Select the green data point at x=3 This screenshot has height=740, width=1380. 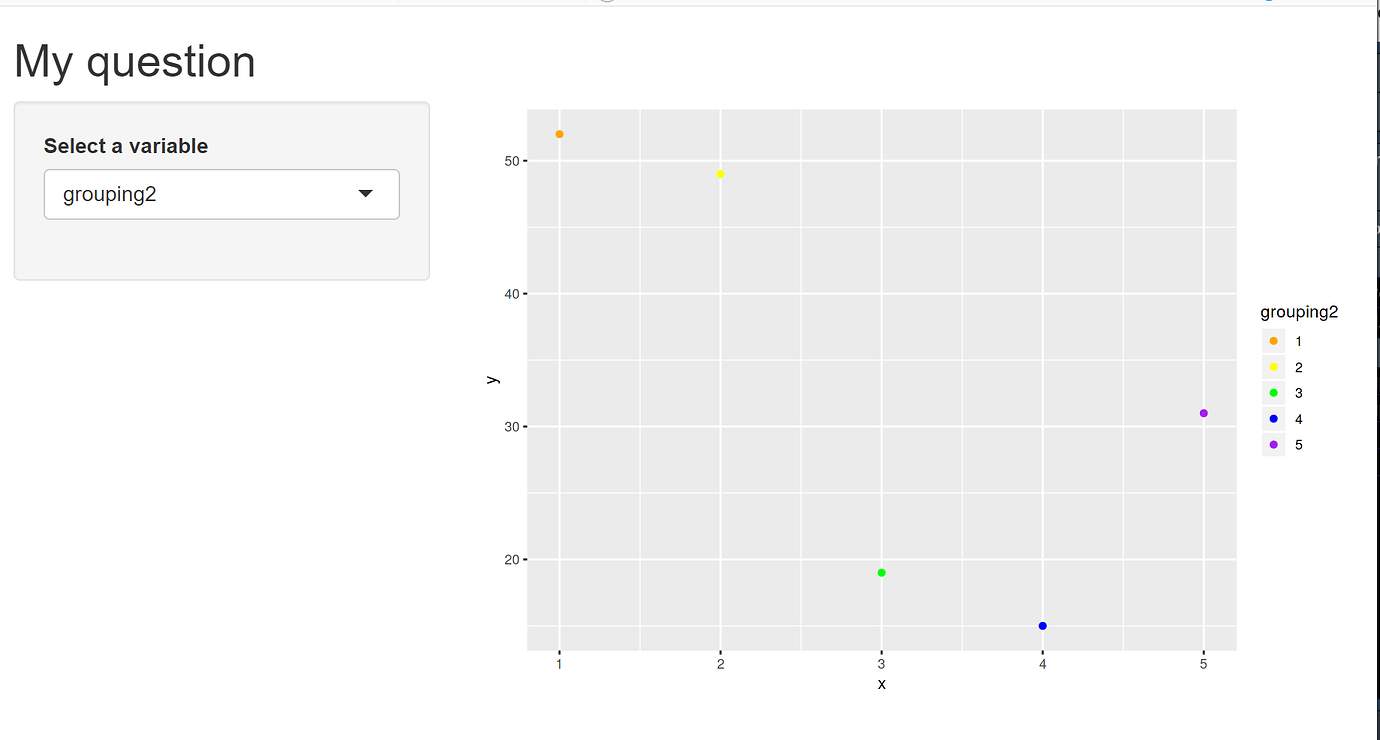pos(881,572)
